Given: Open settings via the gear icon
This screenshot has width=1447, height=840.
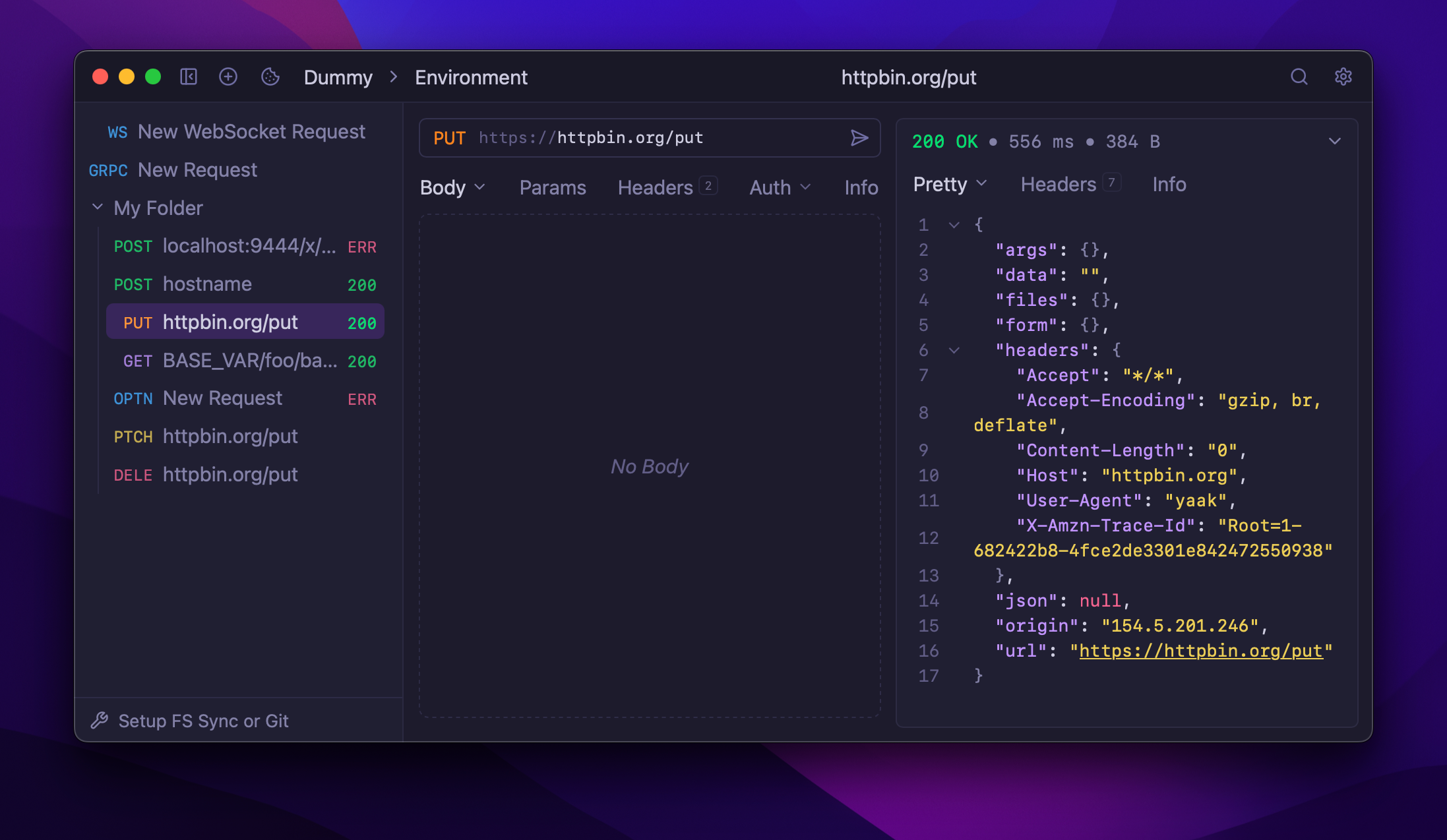Looking at the screenshot, I should [1343, 77].
